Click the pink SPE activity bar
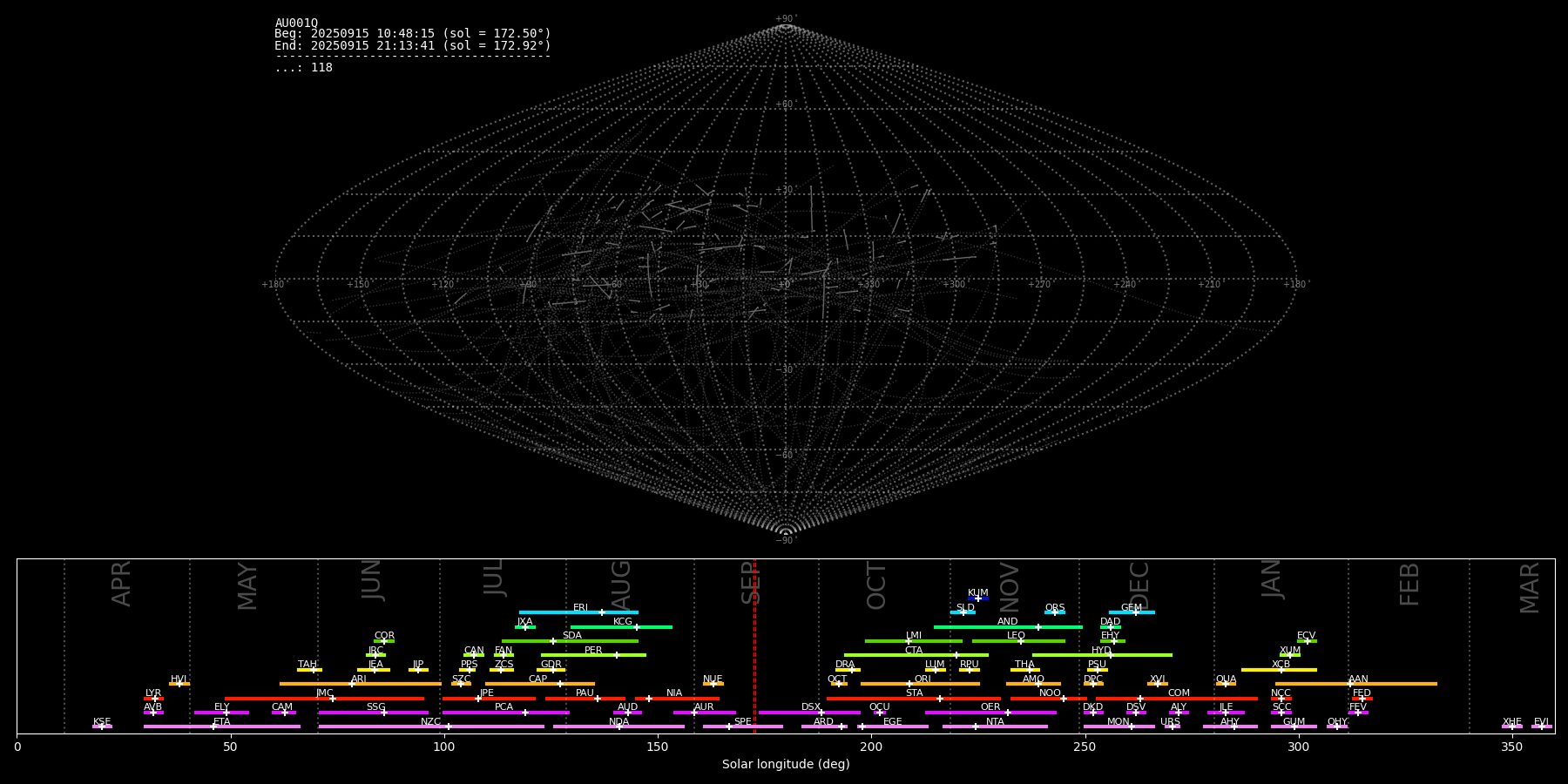The width and height of the screenshot is (1568, 784). click(743, 727)
